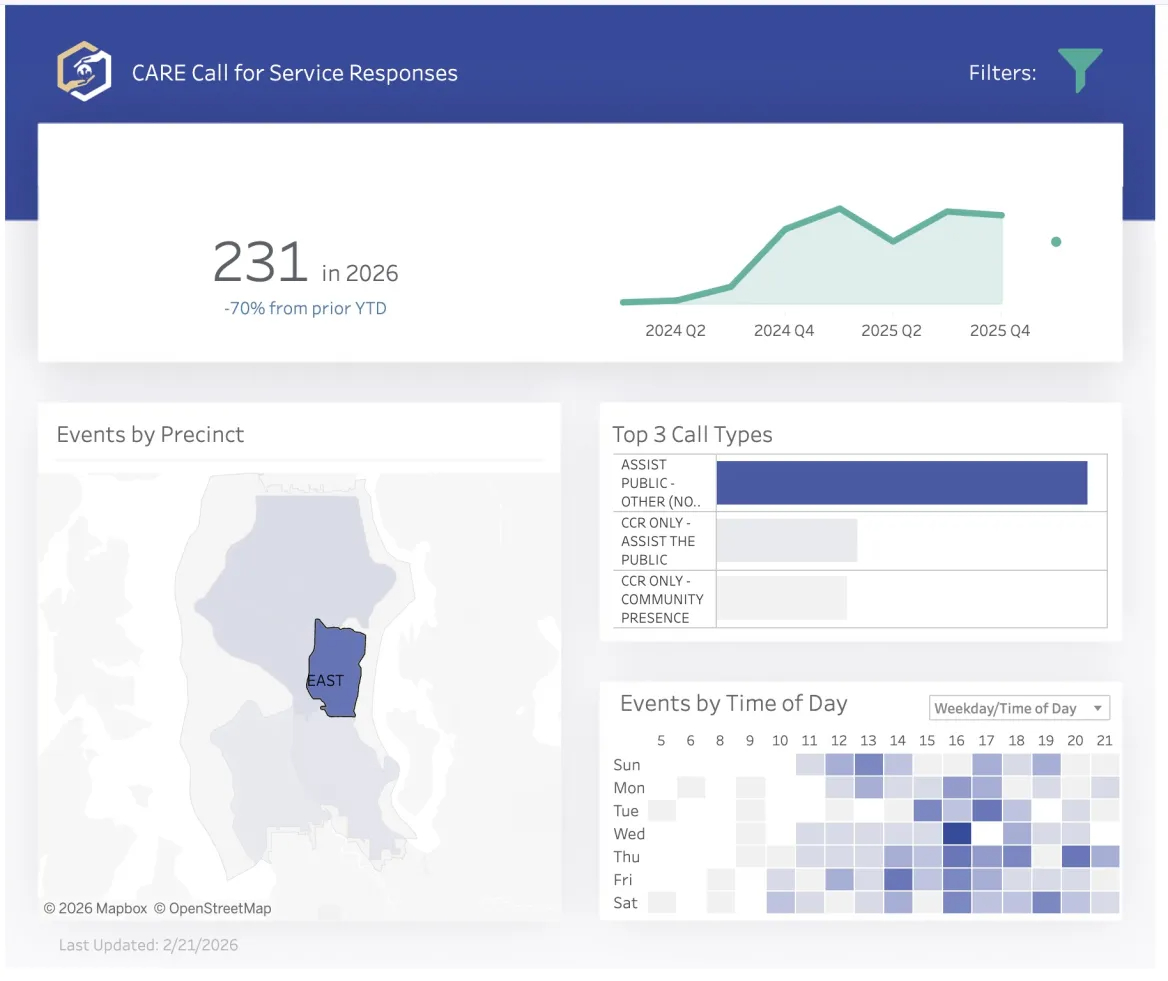
Task: Select the Sat heatmap cell at hour 19
Action: click(1046, 902)
